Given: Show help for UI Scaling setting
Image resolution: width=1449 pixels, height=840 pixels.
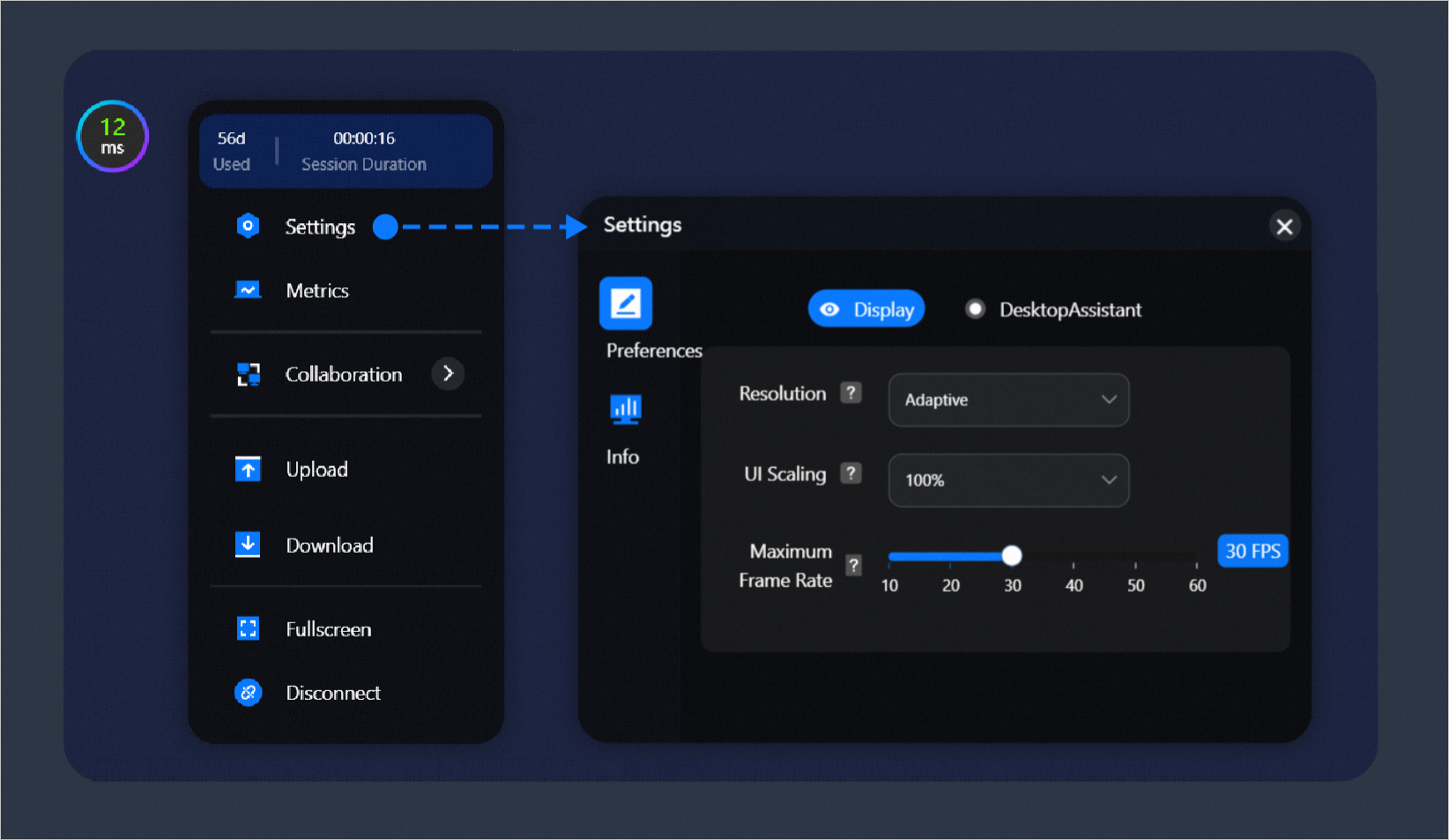Looking at the screenshot, I should click(851, 473).
